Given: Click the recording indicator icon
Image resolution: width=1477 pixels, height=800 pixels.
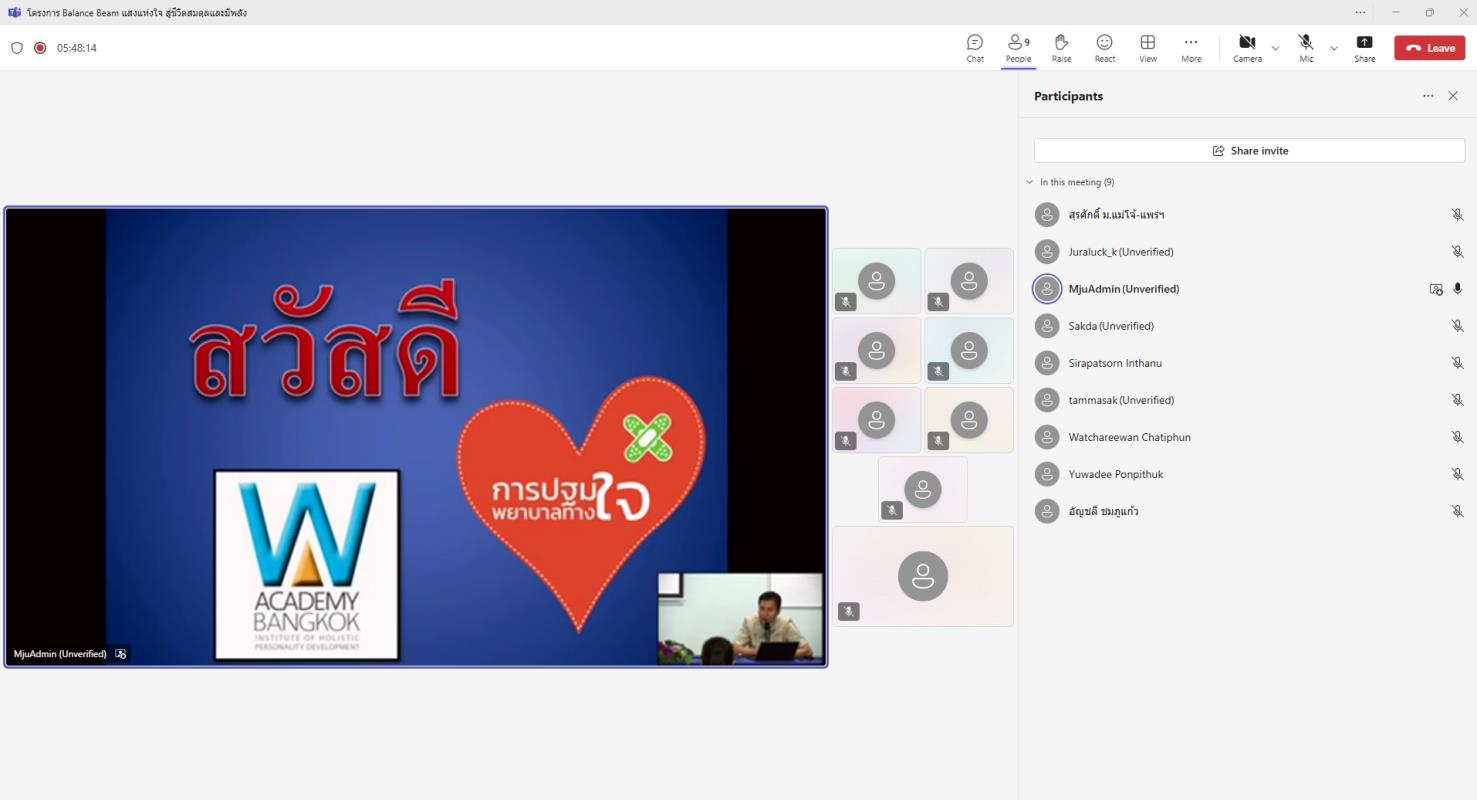Looking at the screenshot, I should (40, 48).
